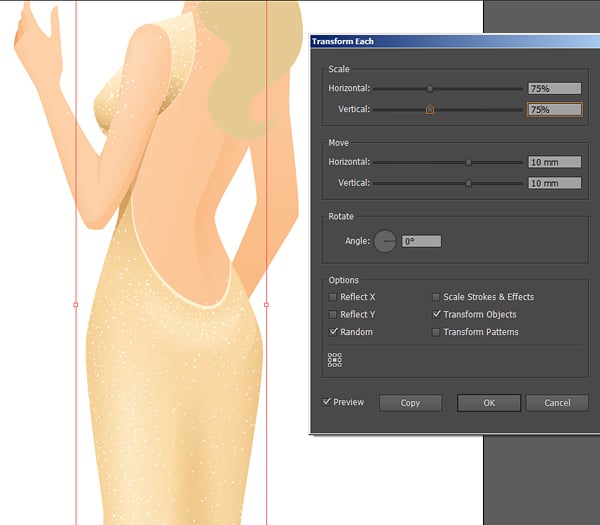600x525 pixels.
Task: Click the Move Vertical distance field
Action: click(554, 183)
